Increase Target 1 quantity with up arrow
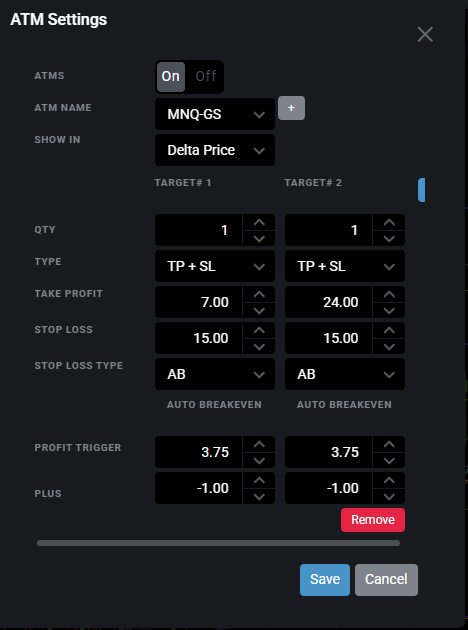This screenshot has width=468, height=630. click(x=259, y=222)
